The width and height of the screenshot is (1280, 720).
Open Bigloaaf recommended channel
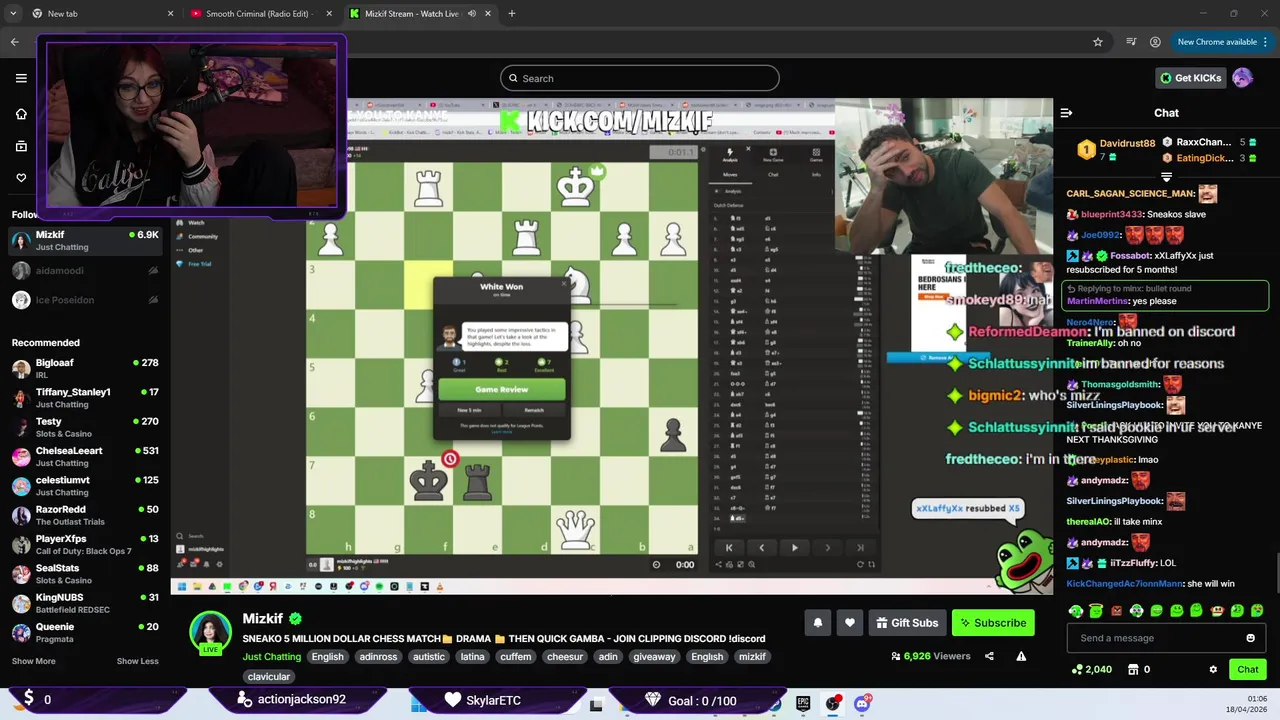point(85,368)
